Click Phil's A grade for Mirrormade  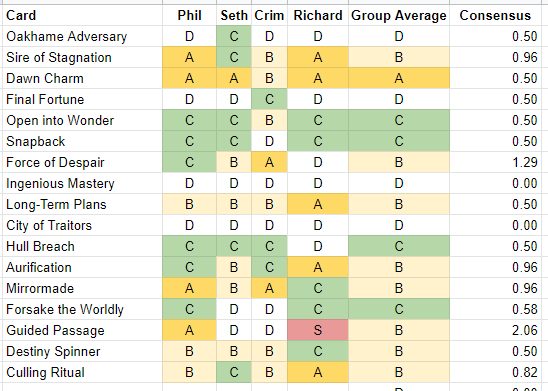tap(189, 288)
